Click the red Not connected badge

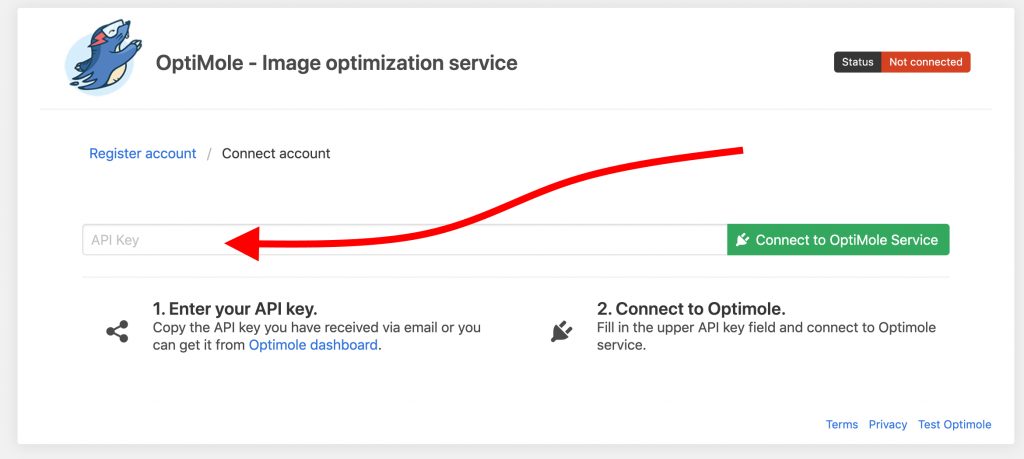point(925,62)
